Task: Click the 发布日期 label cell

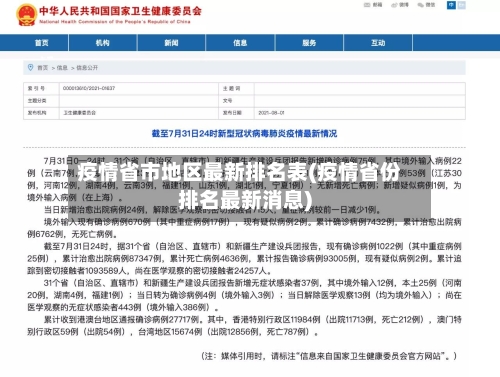Action: (x=236, y=113)
